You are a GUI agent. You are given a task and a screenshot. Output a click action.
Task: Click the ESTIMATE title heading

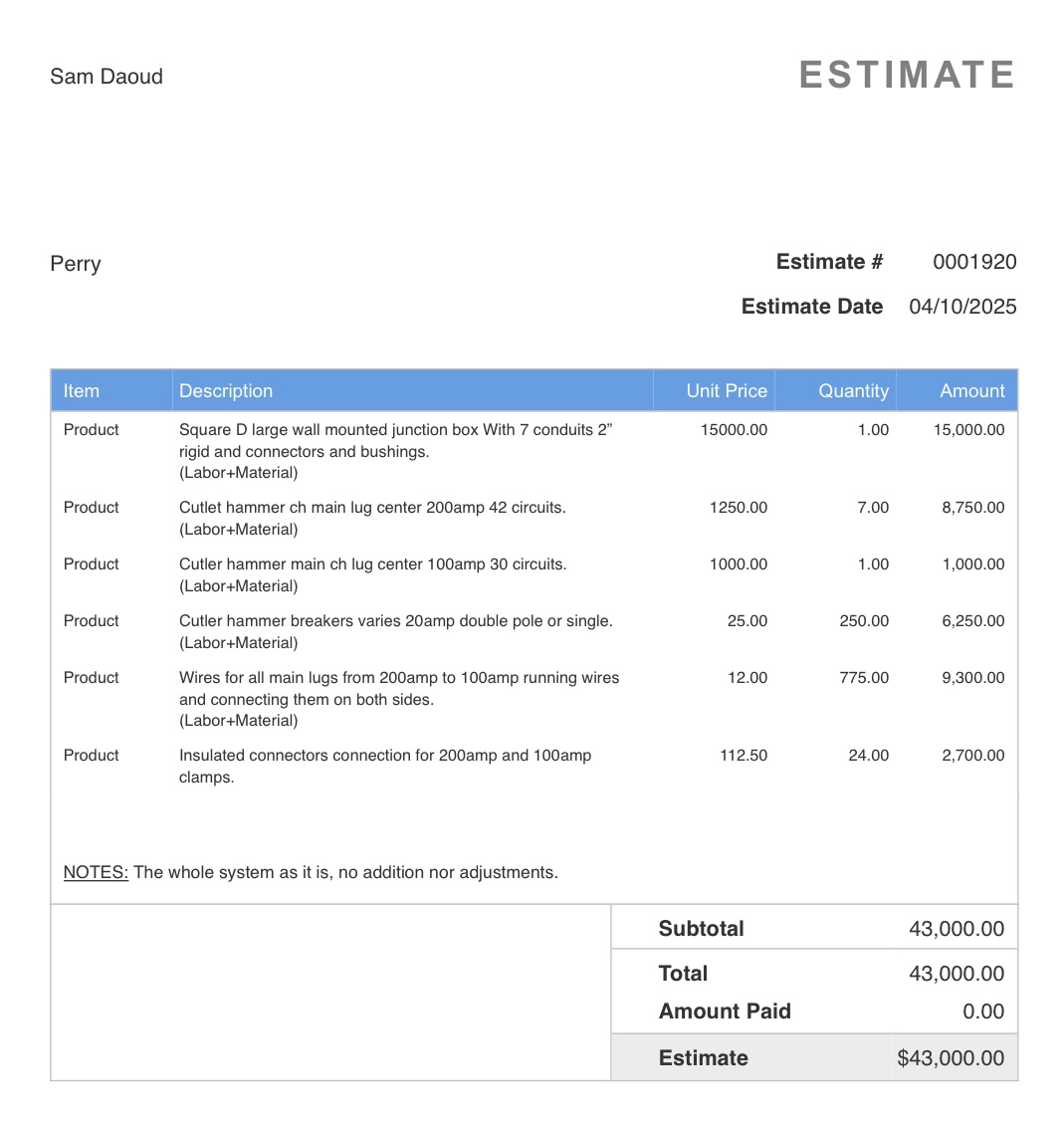[907, 76]
